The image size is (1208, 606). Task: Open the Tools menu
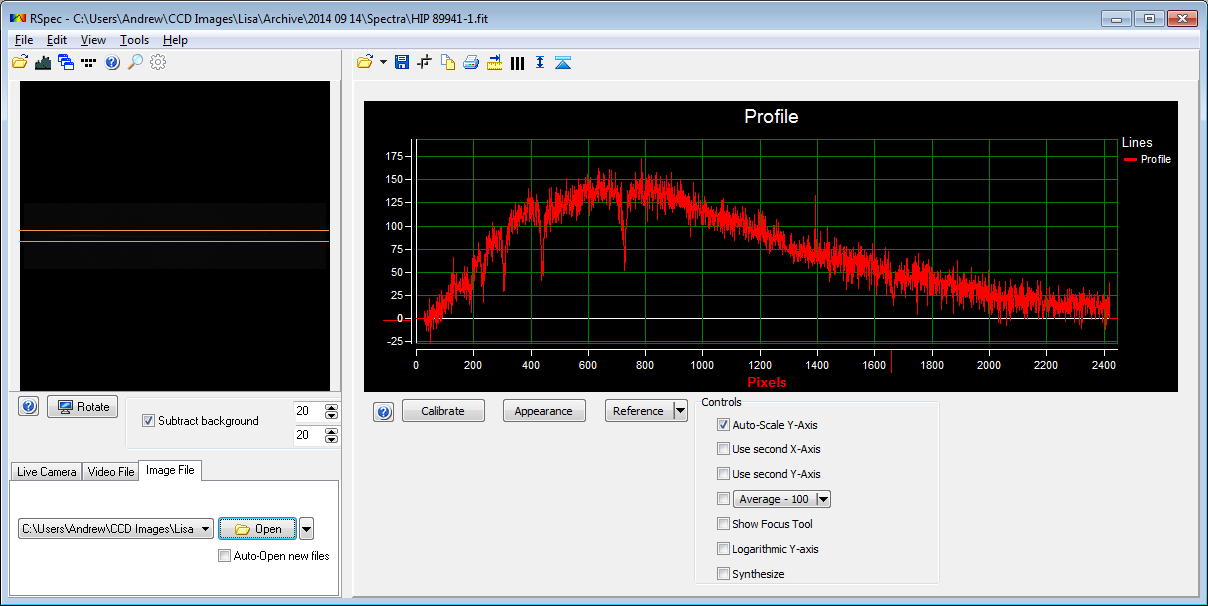tap(134, 40)
